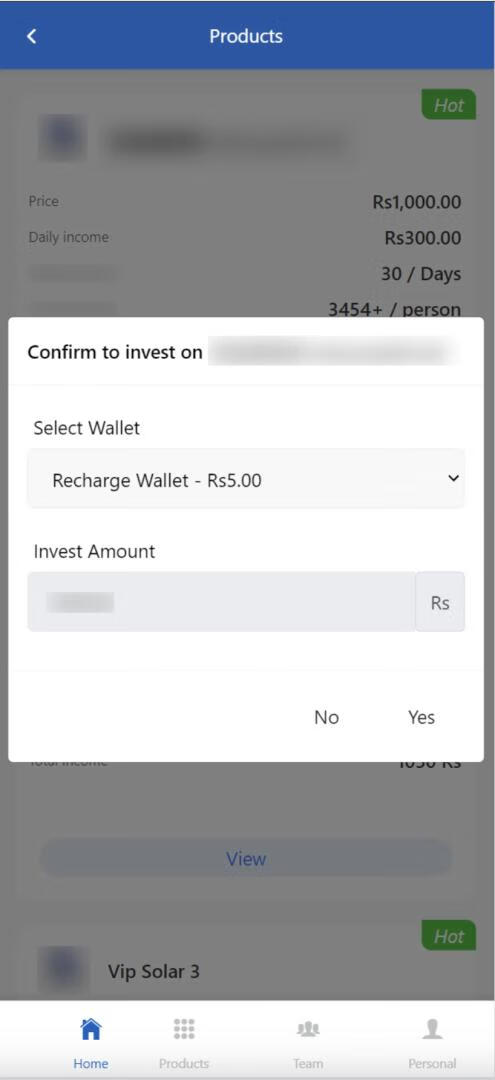Switch to the Products tab label

click(184, 1063)
